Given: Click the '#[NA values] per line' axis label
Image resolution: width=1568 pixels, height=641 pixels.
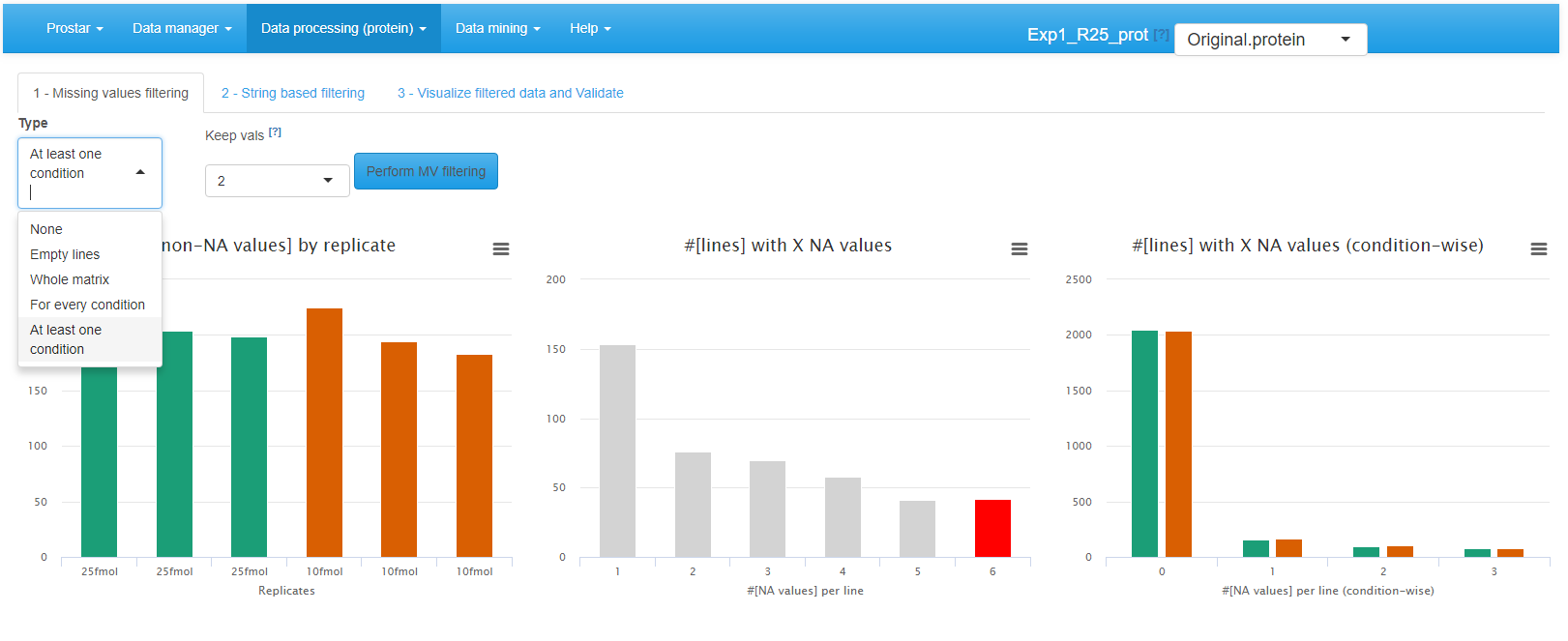Looking at the screenshot, I should click(x=805, y=591).
